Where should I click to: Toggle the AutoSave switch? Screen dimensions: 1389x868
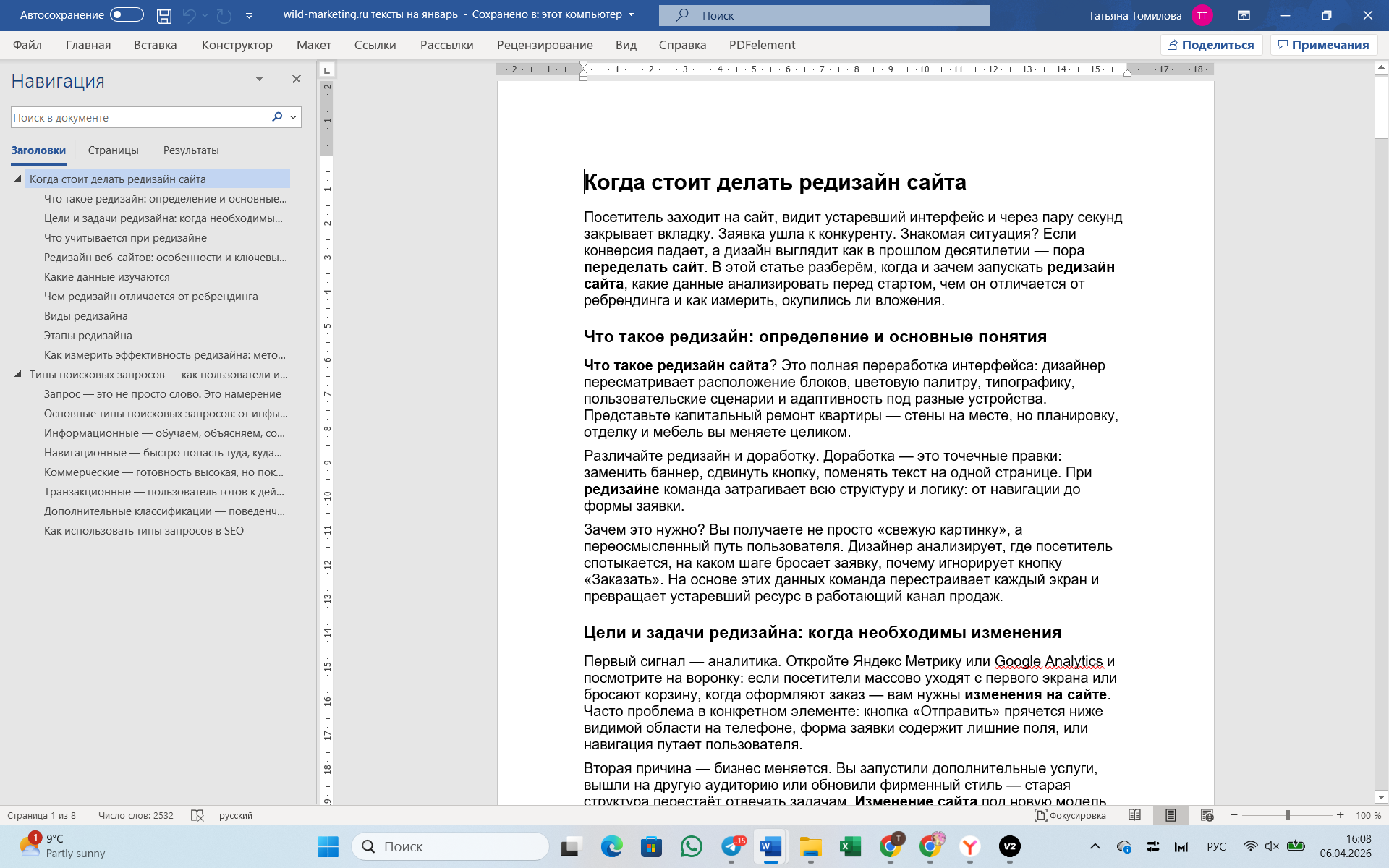click(127, 15)
